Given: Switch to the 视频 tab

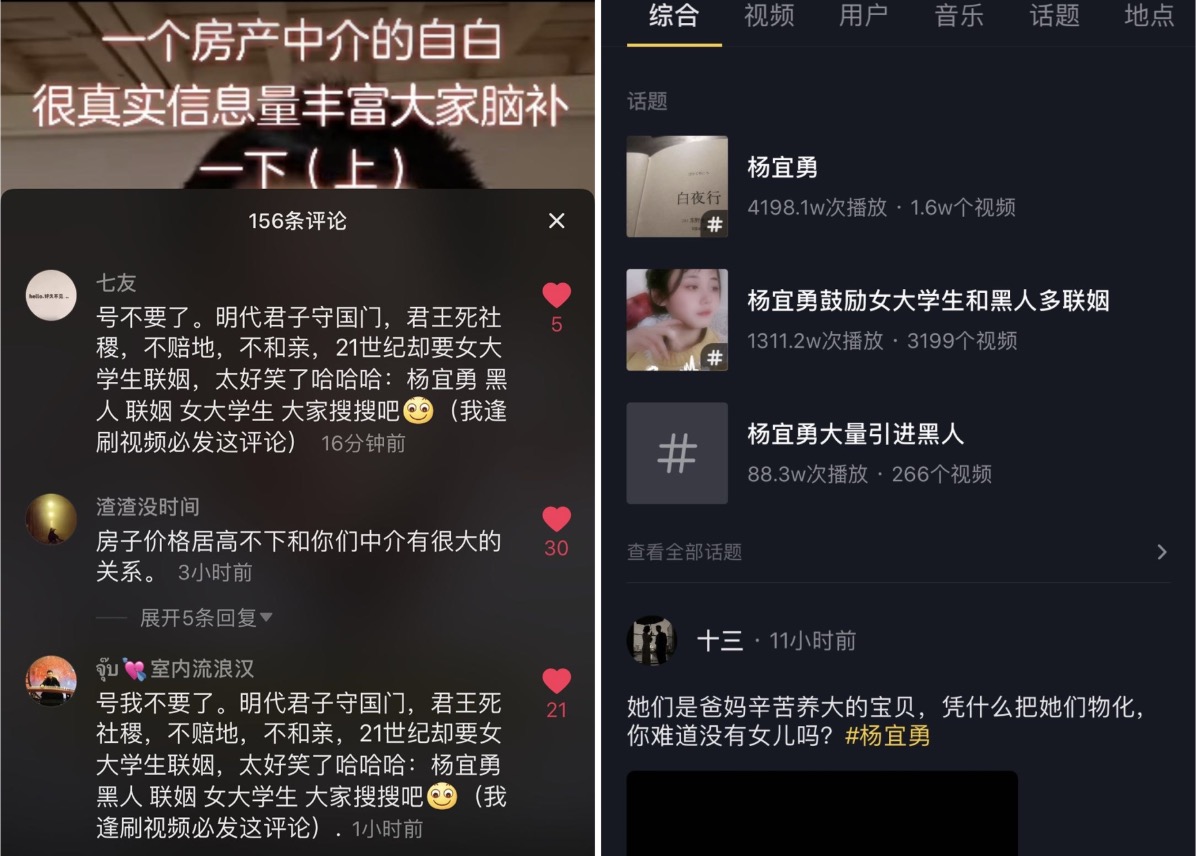Looking at the screenshot, I should pos(769,15).
